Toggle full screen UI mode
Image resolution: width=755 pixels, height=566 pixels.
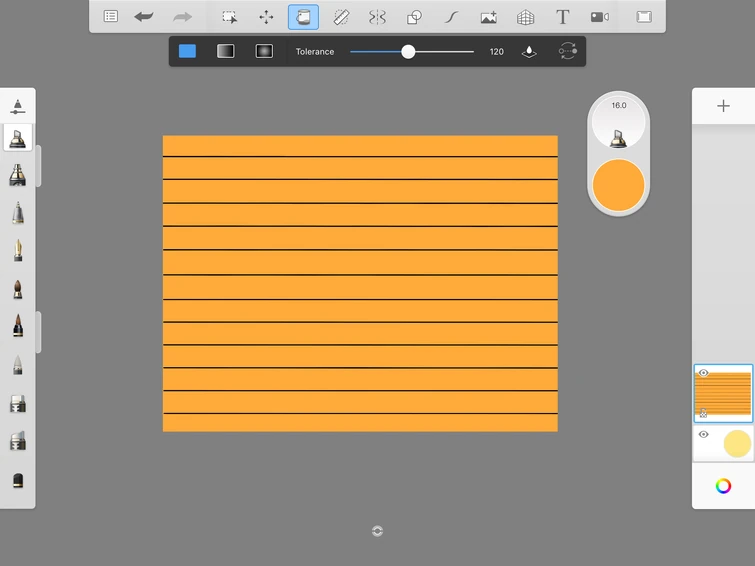coord(644,17)
